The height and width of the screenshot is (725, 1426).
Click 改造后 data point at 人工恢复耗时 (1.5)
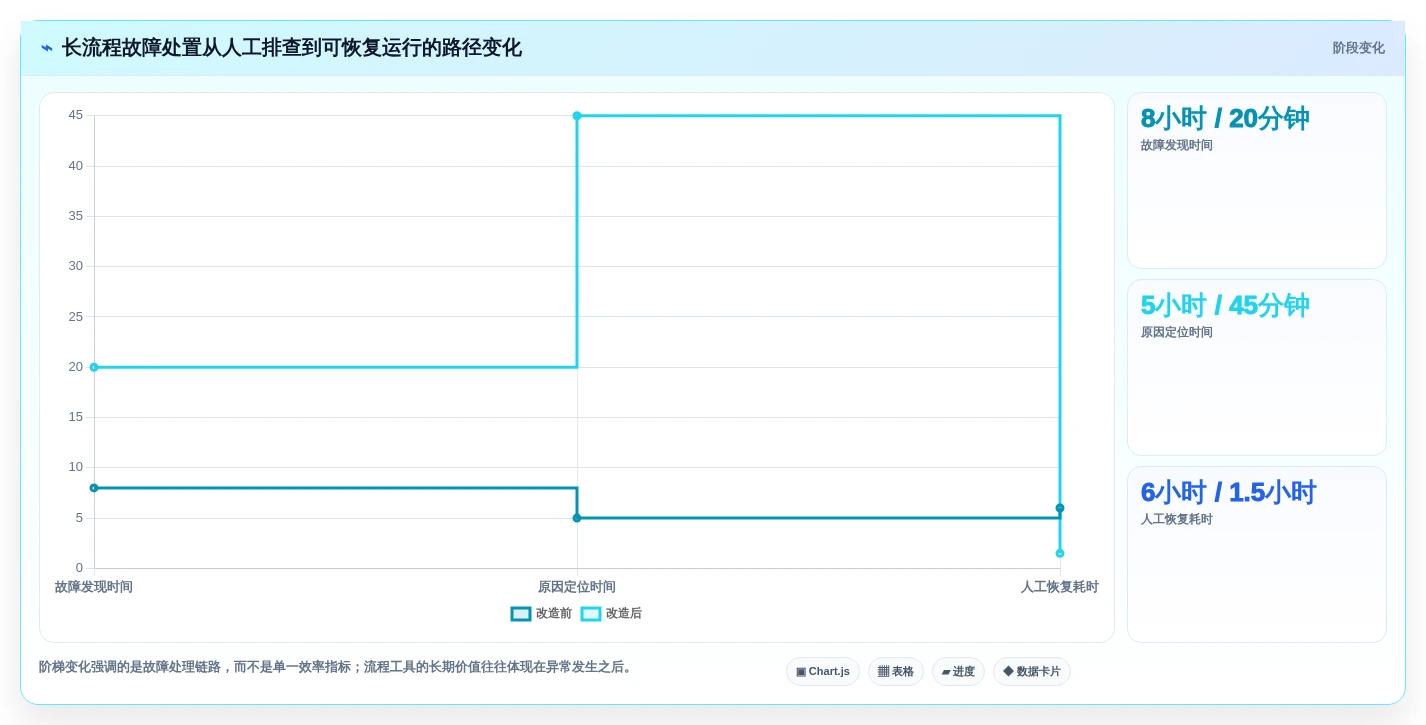point(1060,553)
